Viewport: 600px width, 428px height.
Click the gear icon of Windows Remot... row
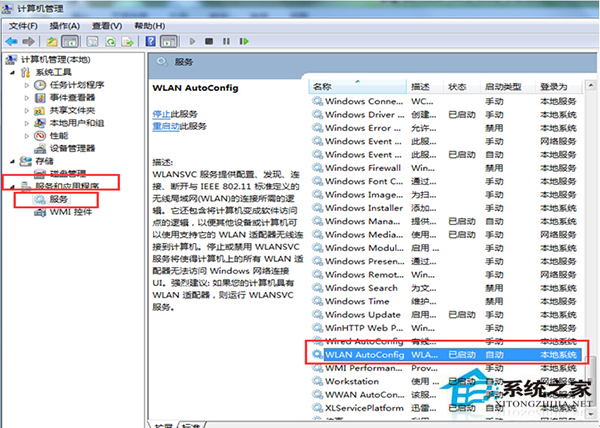pos(317,275)
